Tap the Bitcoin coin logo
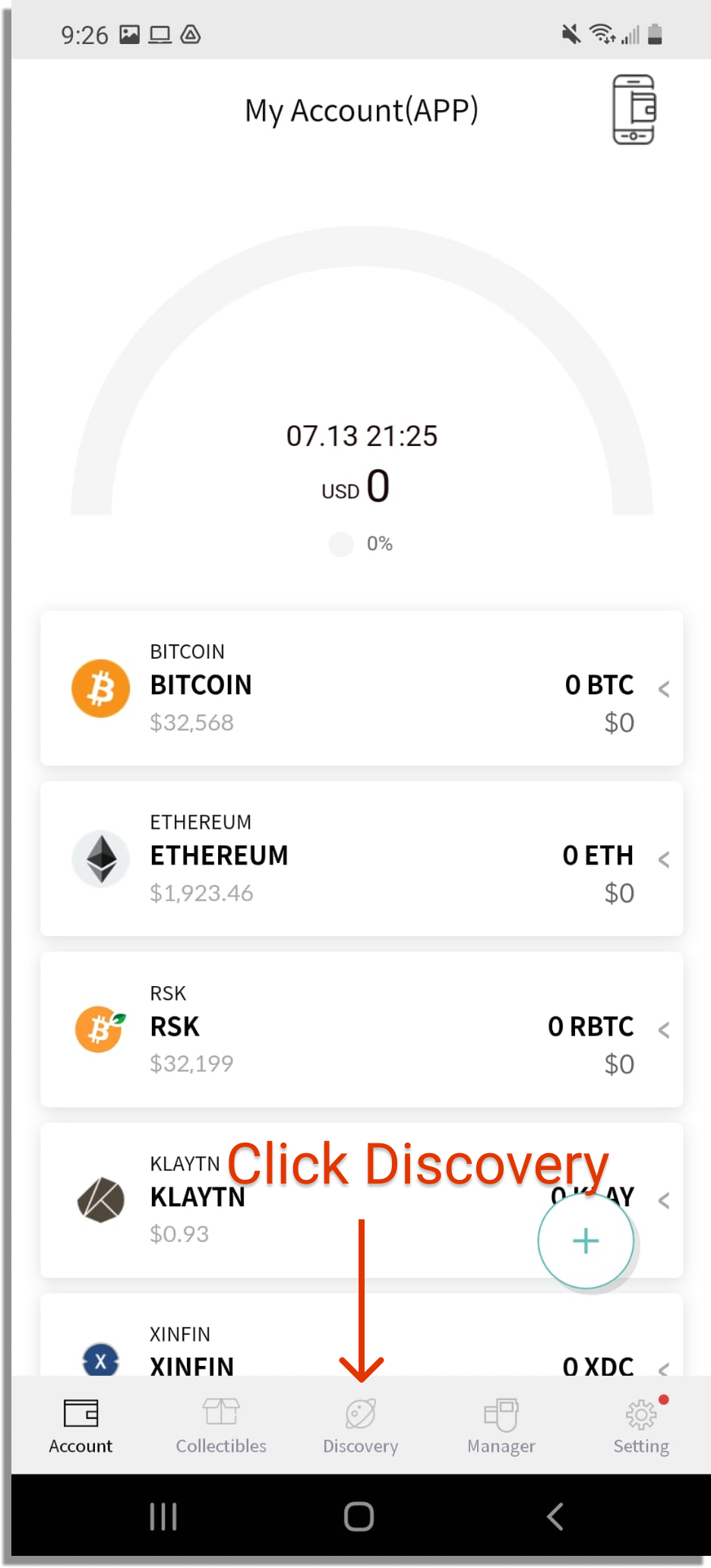The image size is (711, 1568). [100, 688]
